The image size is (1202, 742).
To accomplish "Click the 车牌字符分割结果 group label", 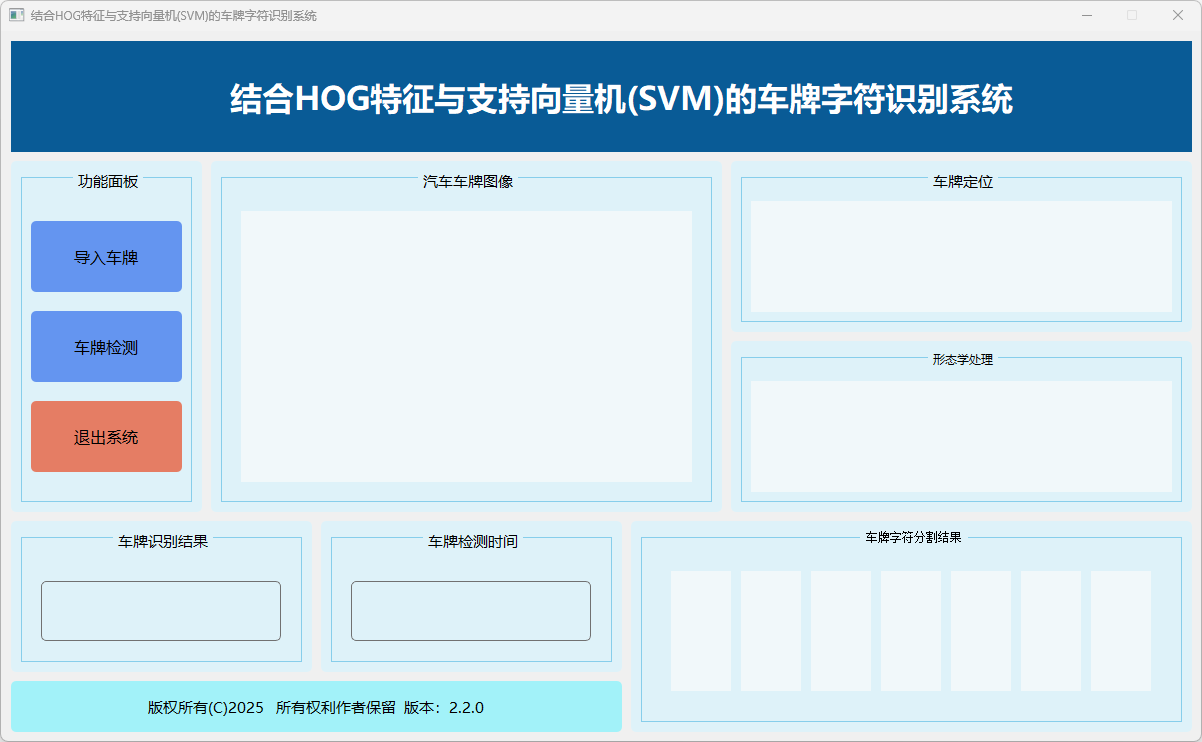I will pos(913,537).
